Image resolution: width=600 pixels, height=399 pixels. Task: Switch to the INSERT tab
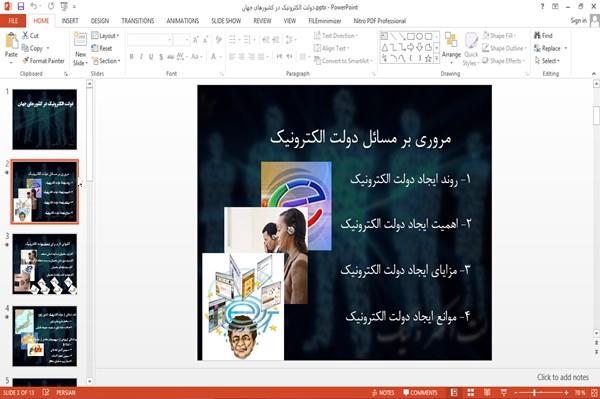click(70, 21)
